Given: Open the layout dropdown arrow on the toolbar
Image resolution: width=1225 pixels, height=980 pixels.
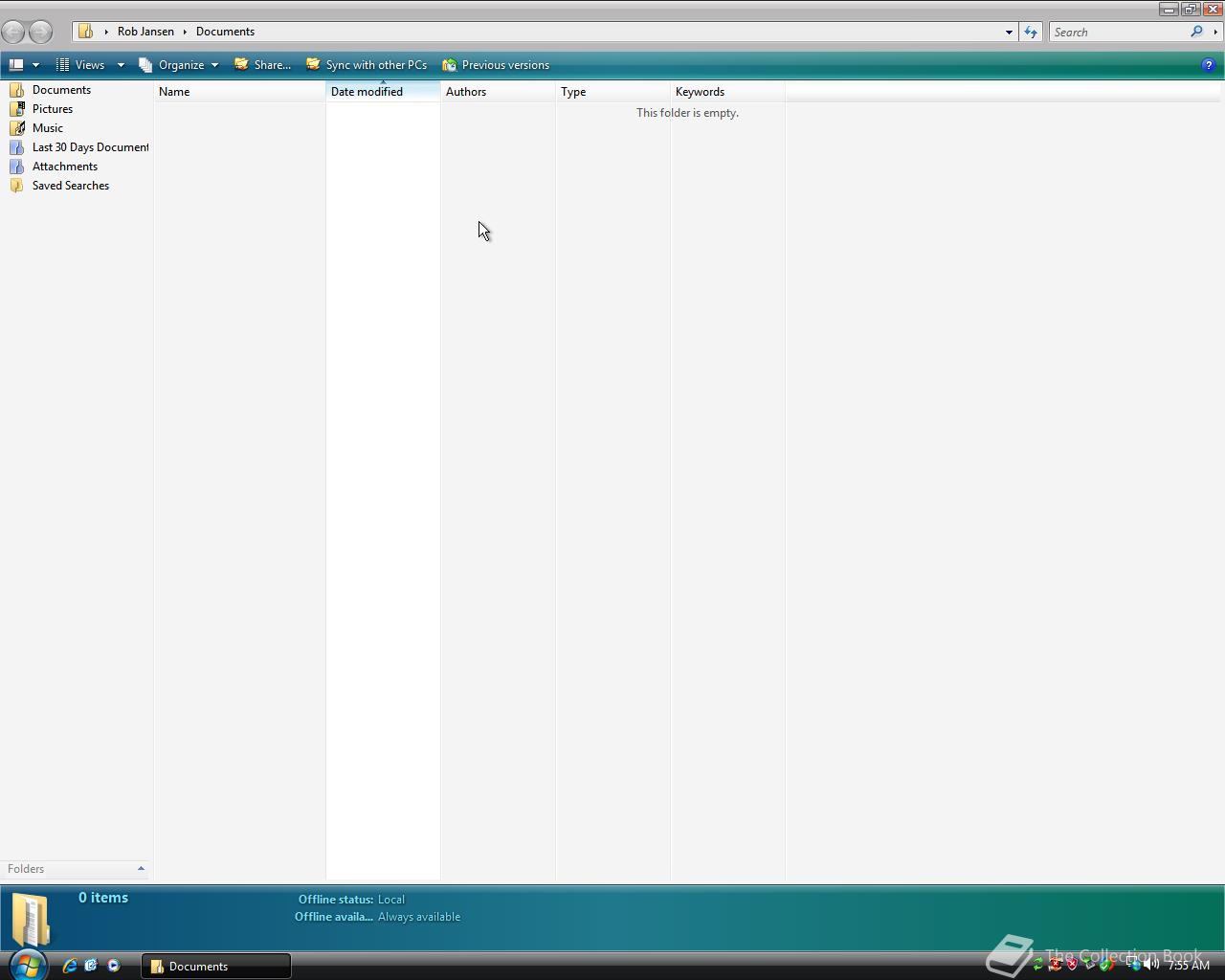Looking at the screenshot, I should pos(35,65).
